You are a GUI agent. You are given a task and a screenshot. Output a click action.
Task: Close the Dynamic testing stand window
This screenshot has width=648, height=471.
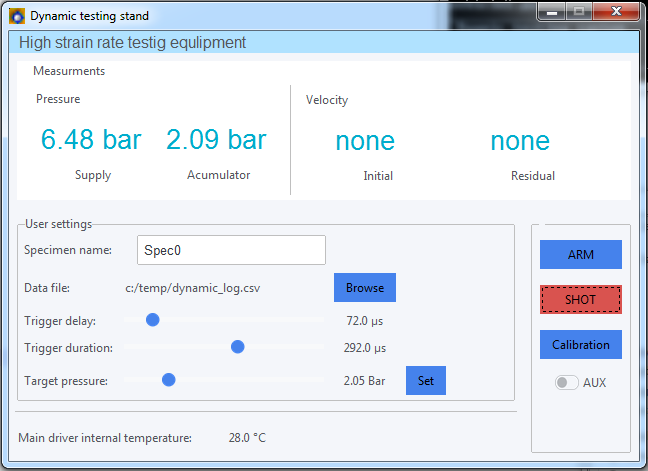(x=616, y=12)
